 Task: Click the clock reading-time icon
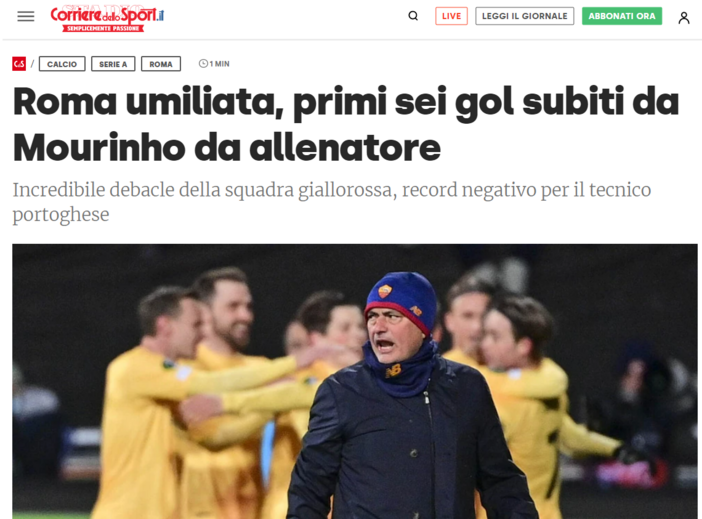pos(203,64)
